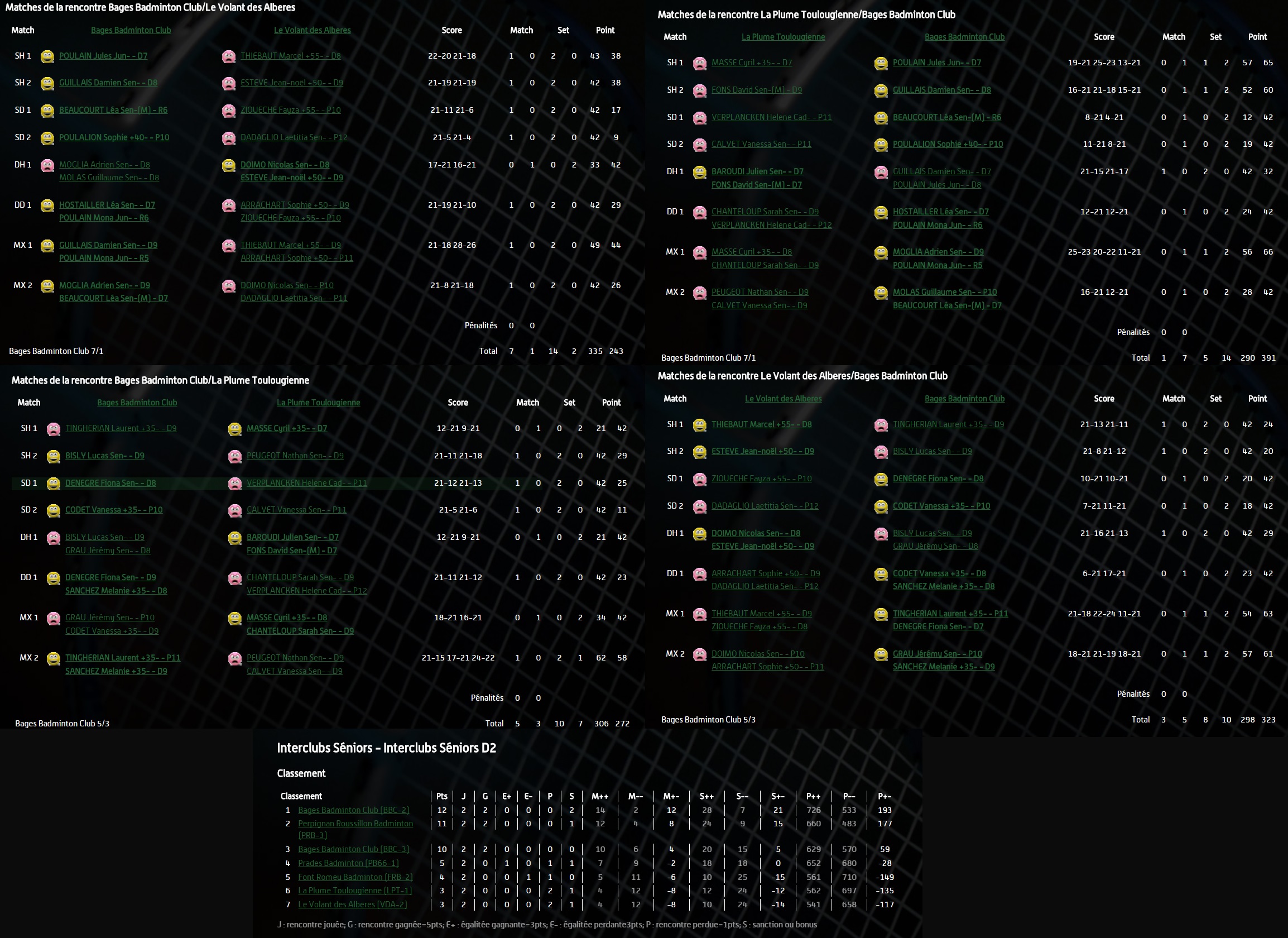Open Font Romeu Badminton [FRB-2] team link
Screen dimensions: 1288x938
click(x=355, y=877)
